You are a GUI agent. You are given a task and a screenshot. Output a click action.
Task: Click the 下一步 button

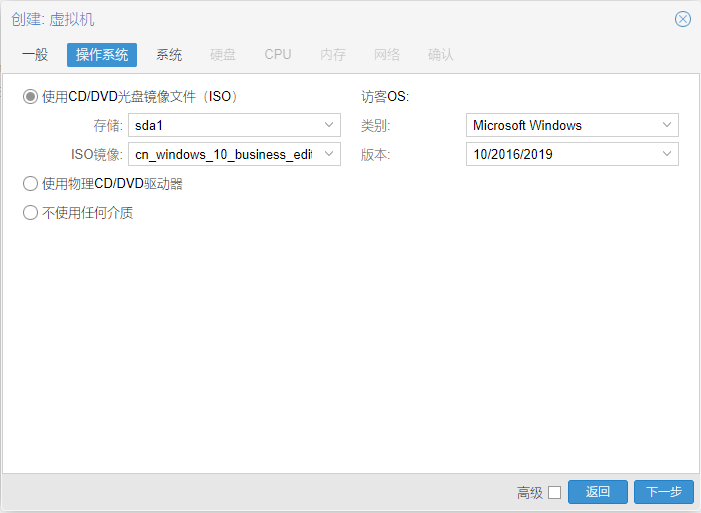click(664, 492)
